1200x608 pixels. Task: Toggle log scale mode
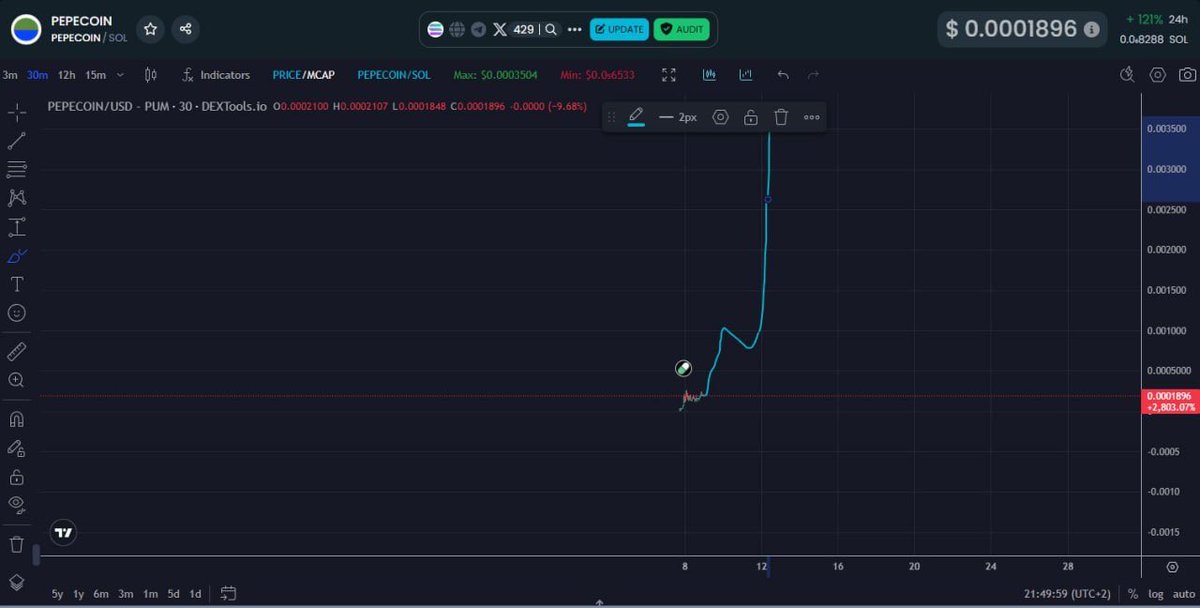coord(1155,594)
